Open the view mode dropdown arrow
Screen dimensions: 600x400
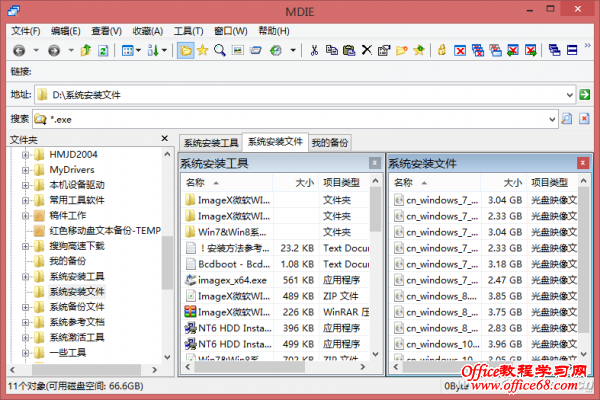pyautogui.click(x=138, y=50)
